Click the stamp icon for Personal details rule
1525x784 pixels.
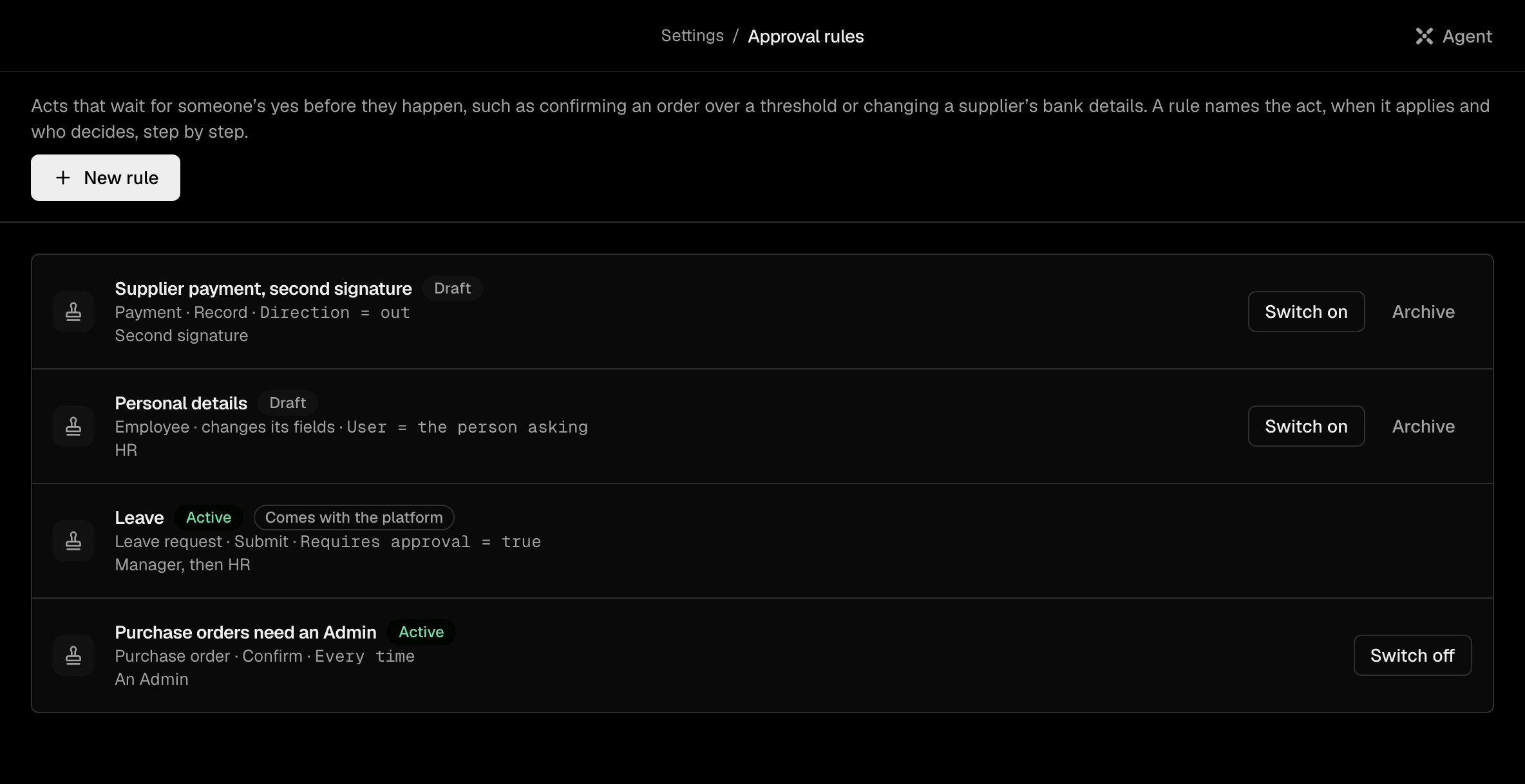73,426
